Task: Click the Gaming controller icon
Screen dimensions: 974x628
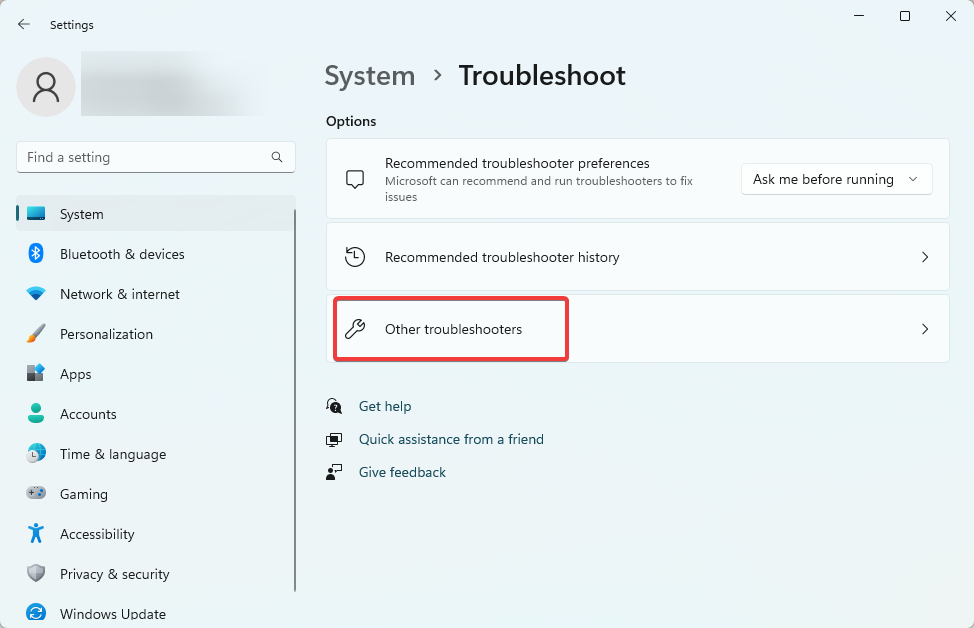Action: click(36, 493)
